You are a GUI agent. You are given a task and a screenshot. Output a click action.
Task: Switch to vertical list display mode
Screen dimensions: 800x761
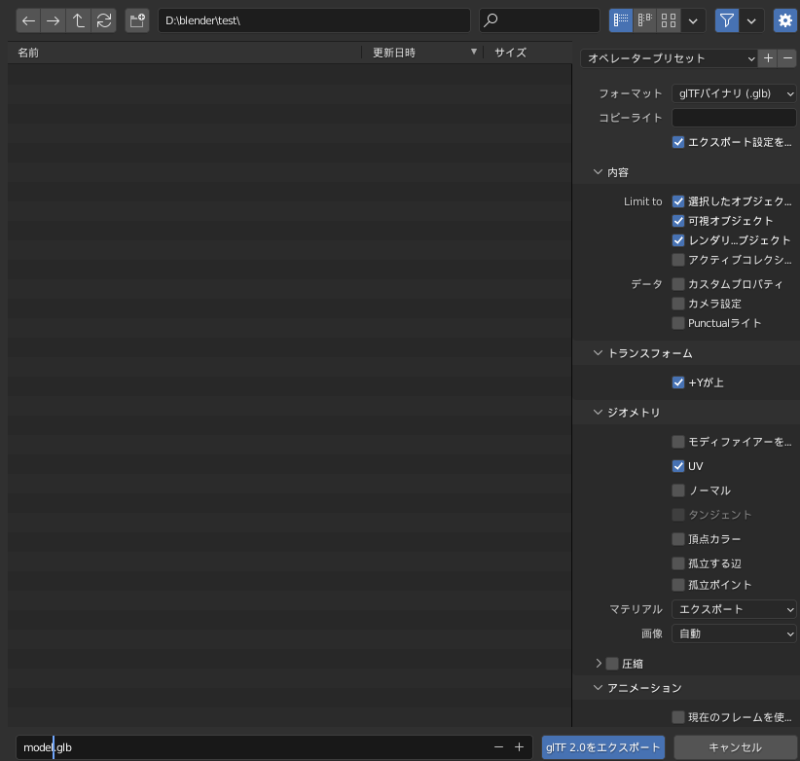[x=621, y=20]
